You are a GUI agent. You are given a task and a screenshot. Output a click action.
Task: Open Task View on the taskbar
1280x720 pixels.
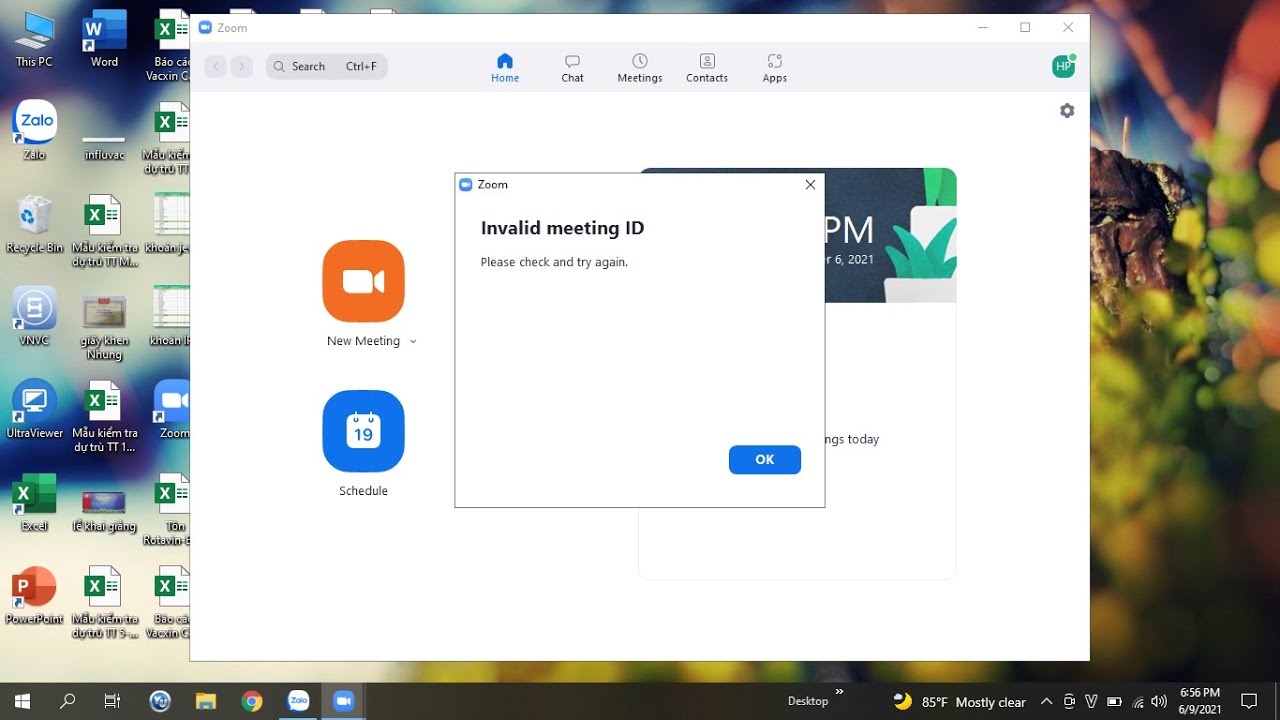(112, 701)
